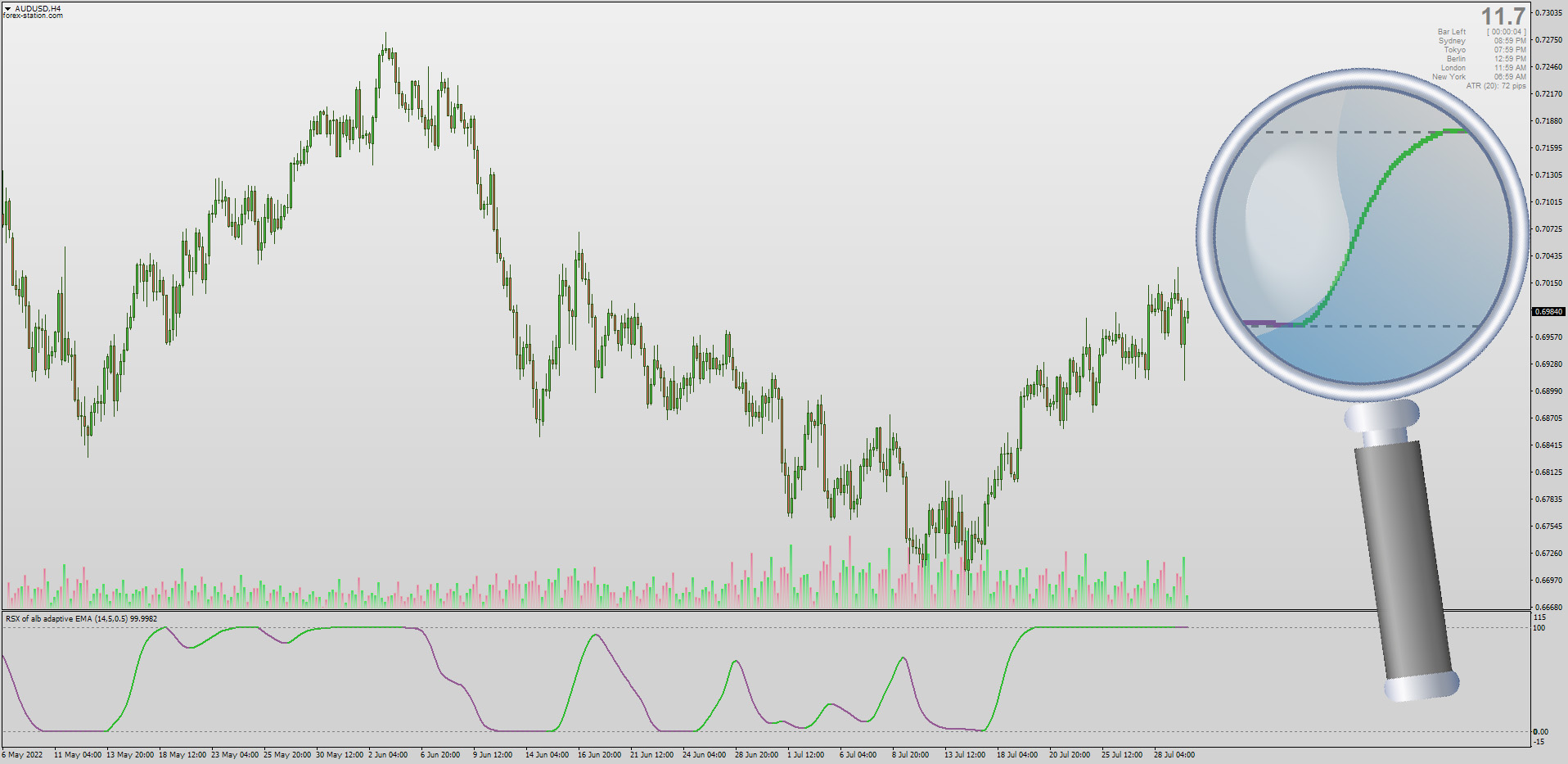Click the 14 Jun 04:00 time label
Screen dimensions: 1568x764
tap(547, 755)
